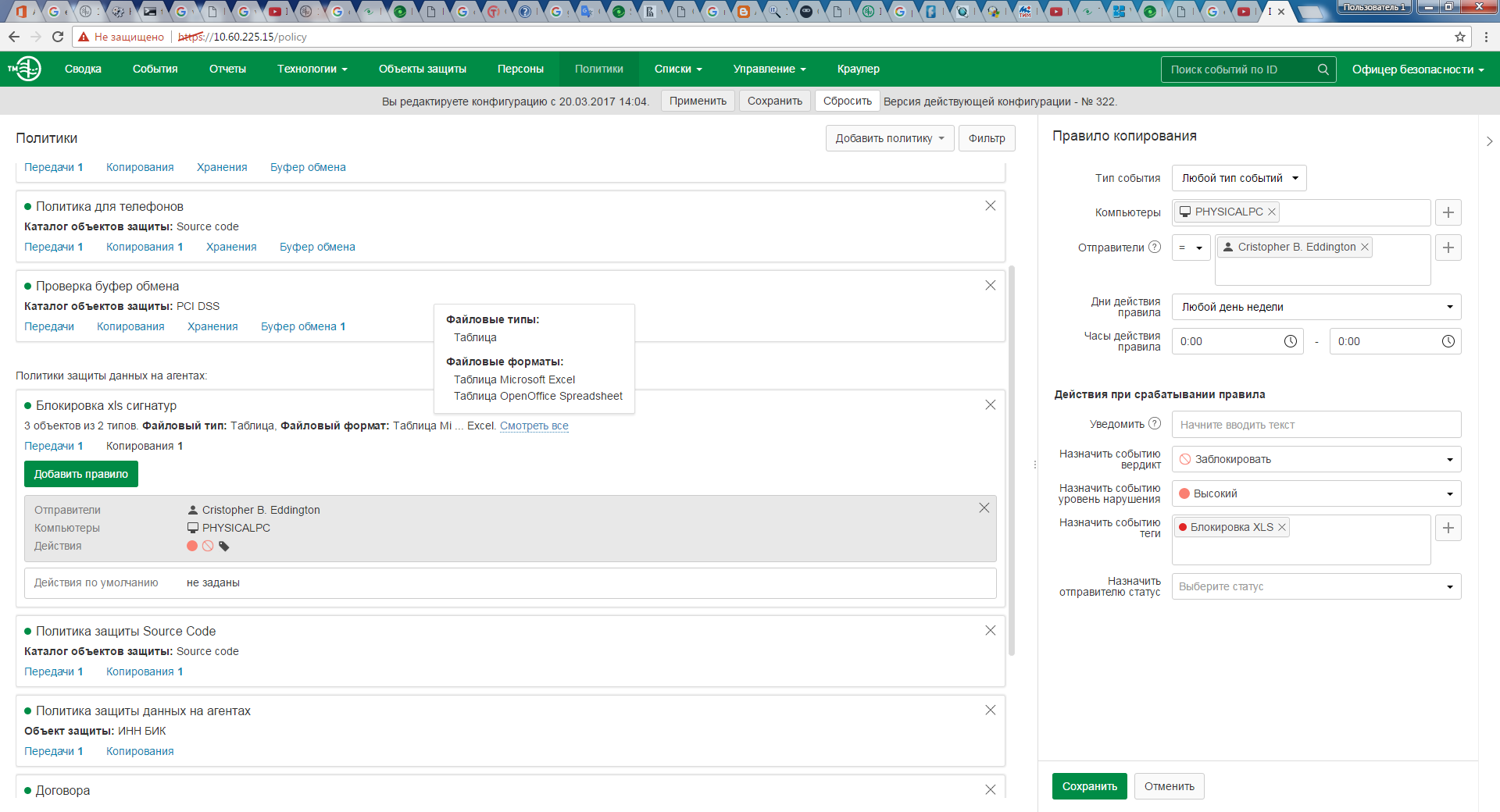This screenshot has height=812, width=1500.
Task: Bookmark this page with star icon
Action: tap(1460, 37)
